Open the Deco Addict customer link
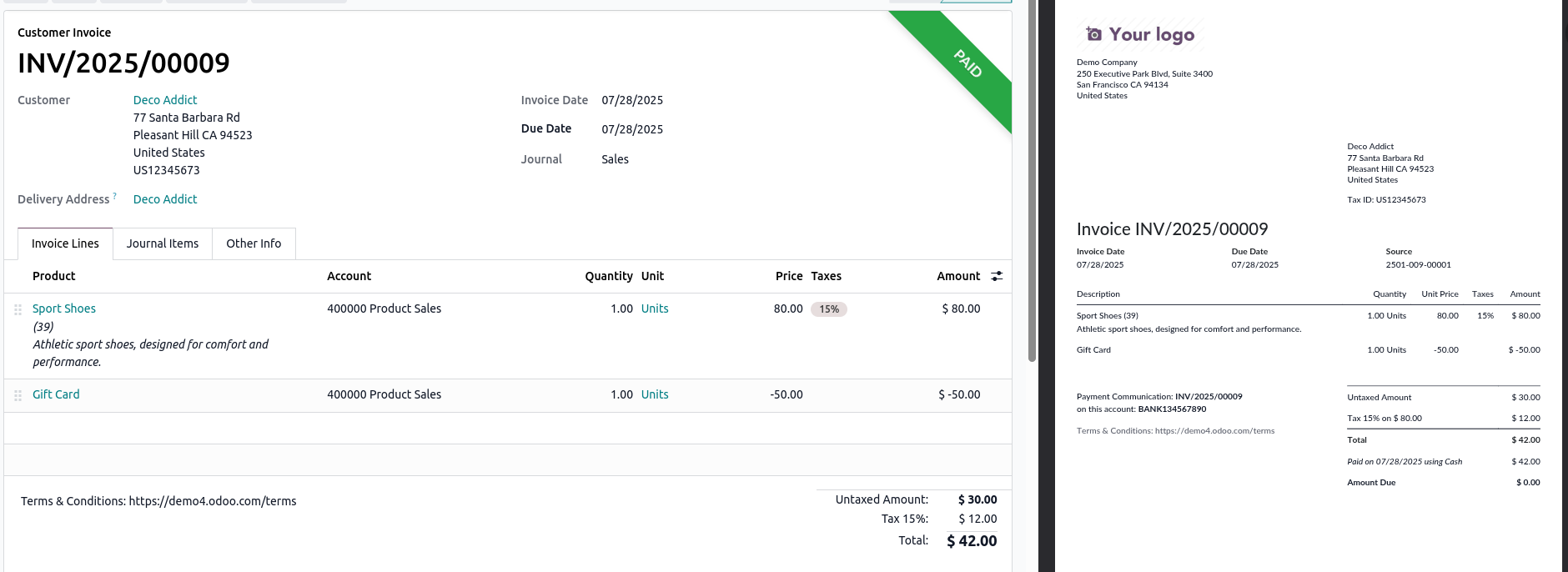This screenshot has height=572, width=1568. [165, 100]
